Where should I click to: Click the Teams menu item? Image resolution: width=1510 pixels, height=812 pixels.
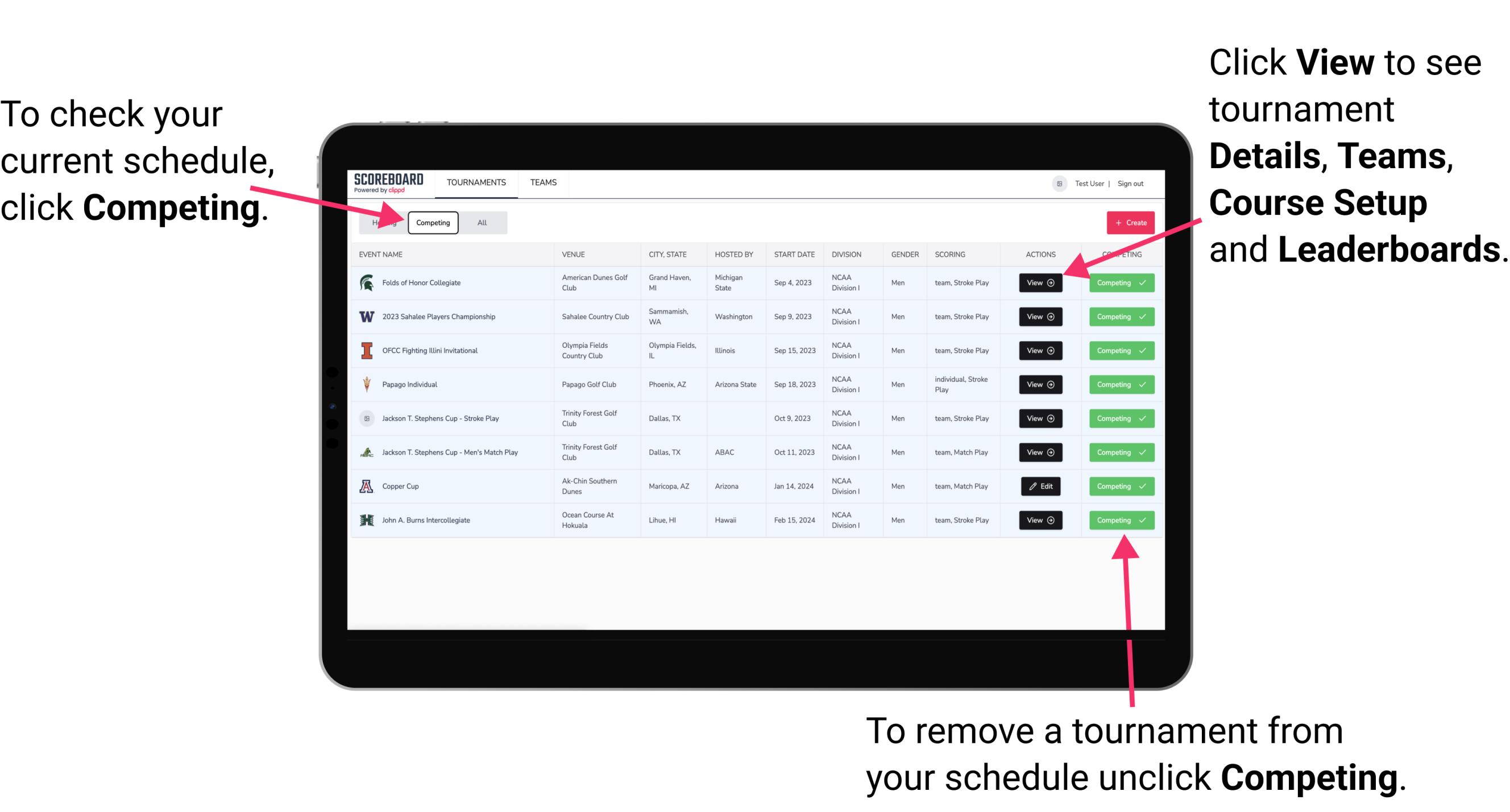click(540, 182)
